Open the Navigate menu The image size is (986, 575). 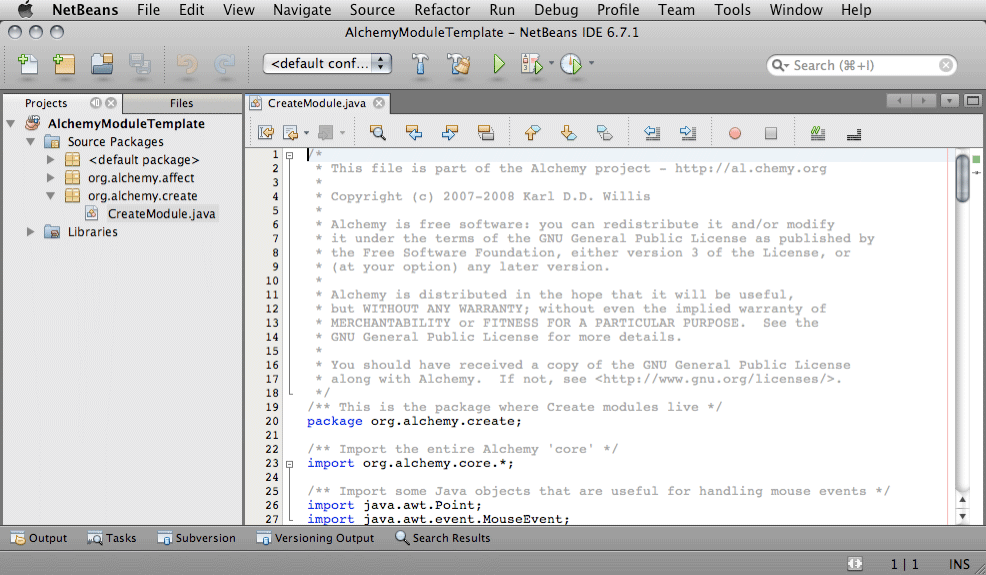pos(302,10)
